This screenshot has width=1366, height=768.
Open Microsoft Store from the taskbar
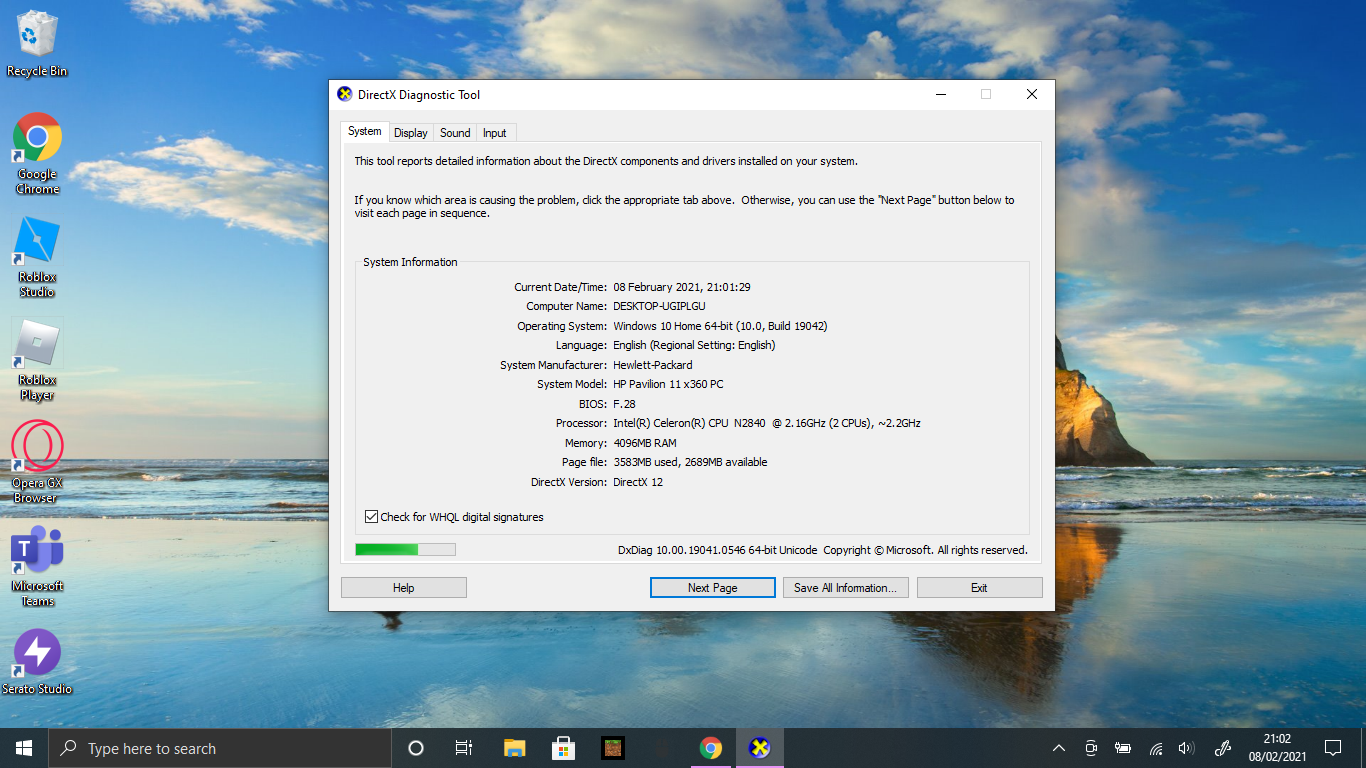[563, 748]
